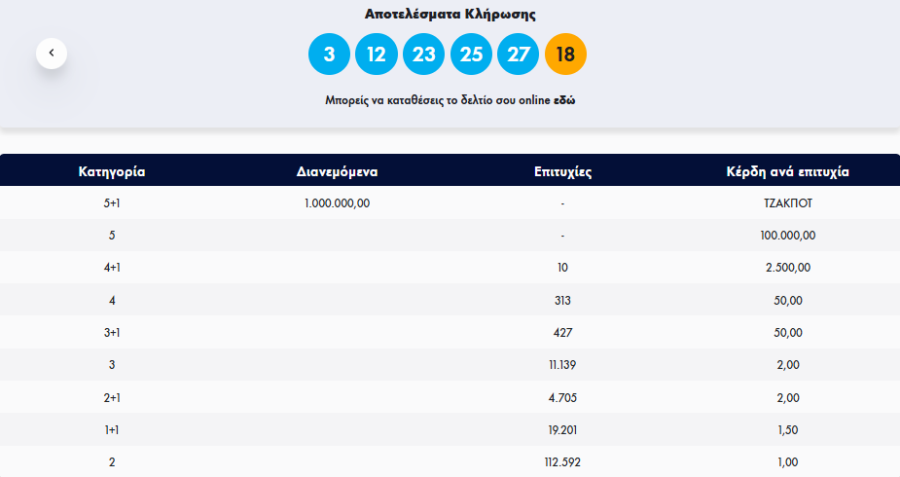Click the blue ball numbered 23
Viewport: 900px width, 477px height.
[x=424, y=54]
